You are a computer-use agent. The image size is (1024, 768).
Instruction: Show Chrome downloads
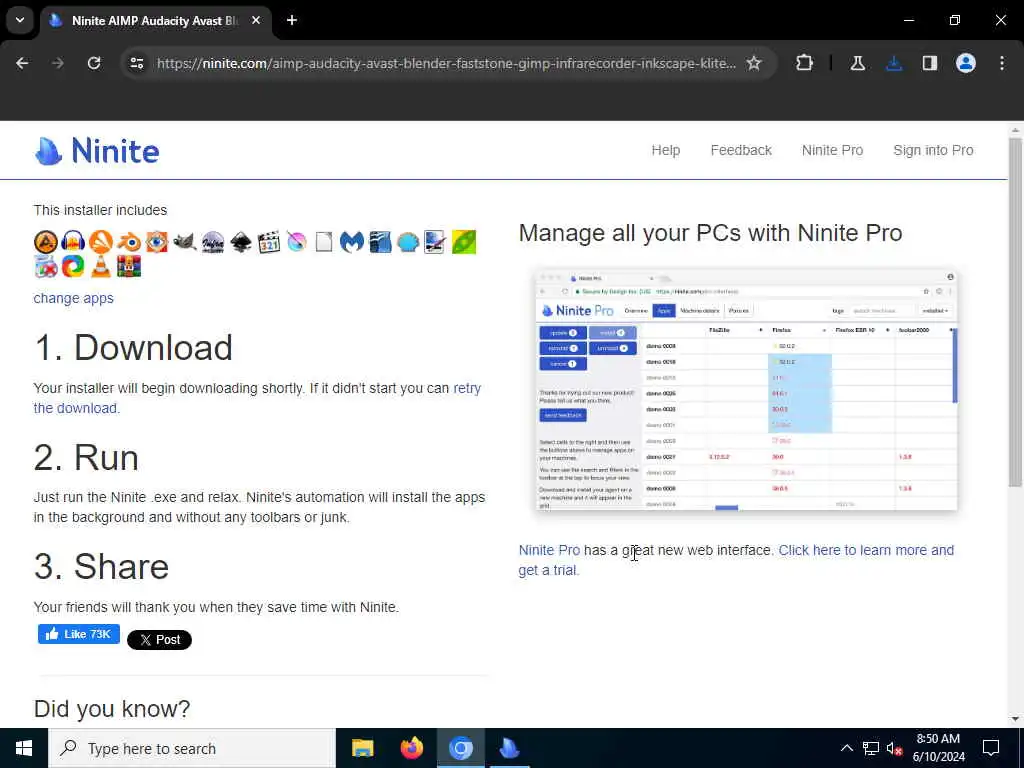coord(894,63)
